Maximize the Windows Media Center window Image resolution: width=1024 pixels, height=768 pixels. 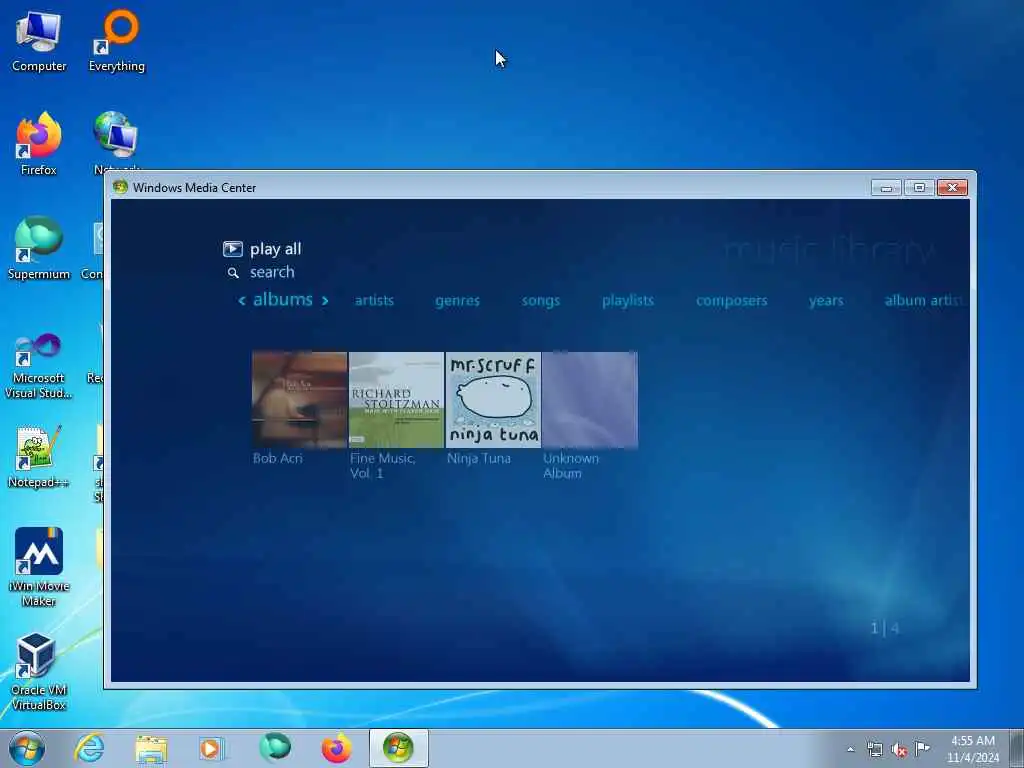tap(919, 188)
